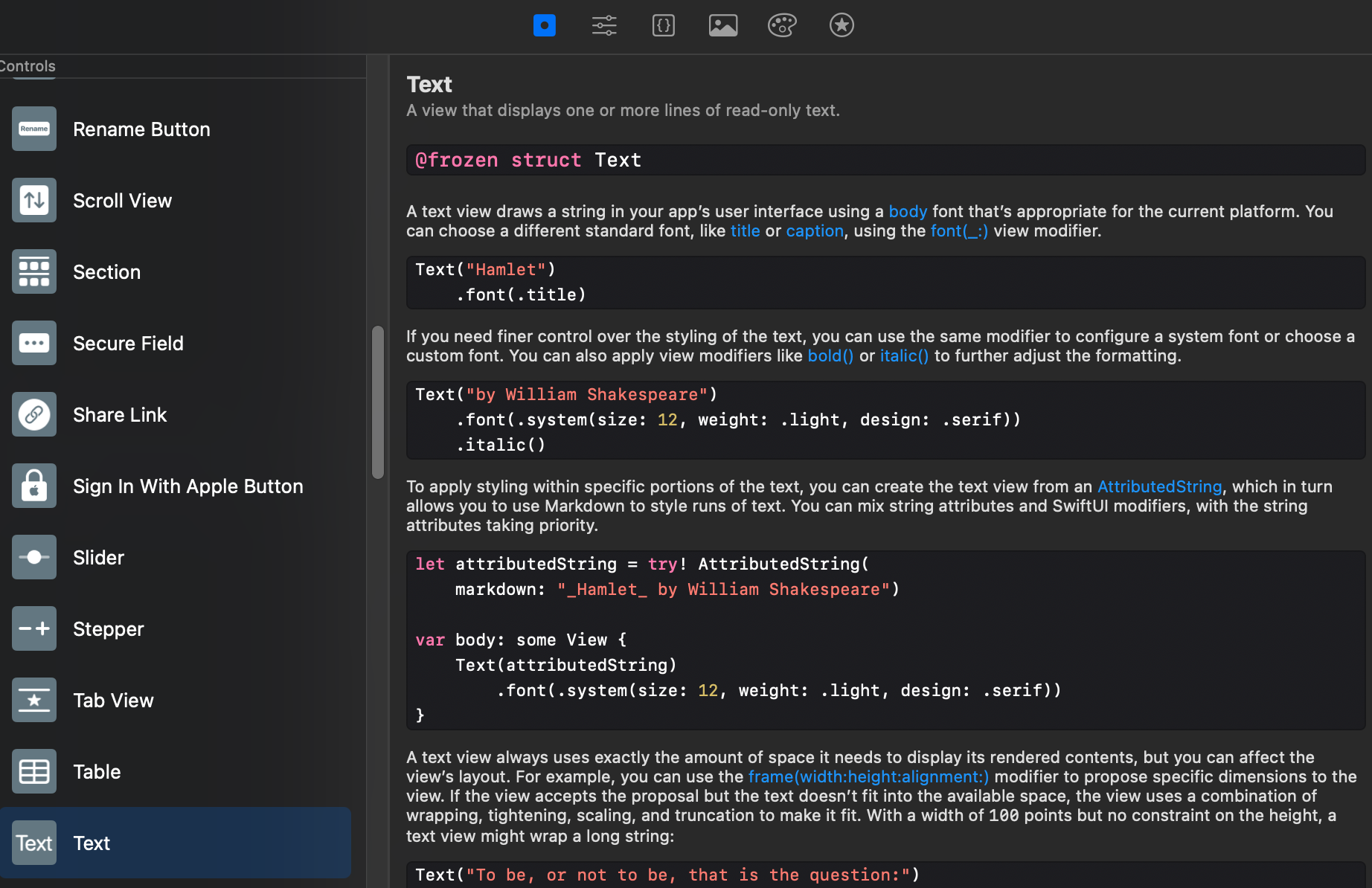Screen dimensions: 1372x888
Task: Open the AttributedString documentation link
Action: pyautogui.click(x=1159, y=486)
